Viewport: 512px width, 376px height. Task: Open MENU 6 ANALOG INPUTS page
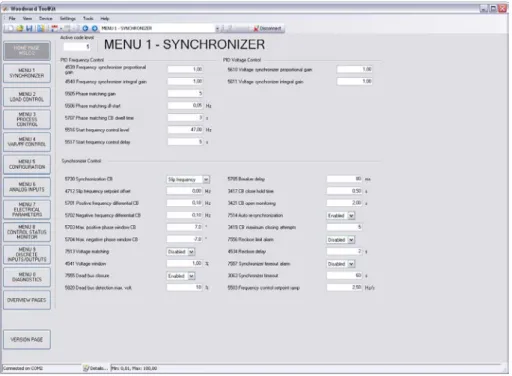tap(27, 187)
